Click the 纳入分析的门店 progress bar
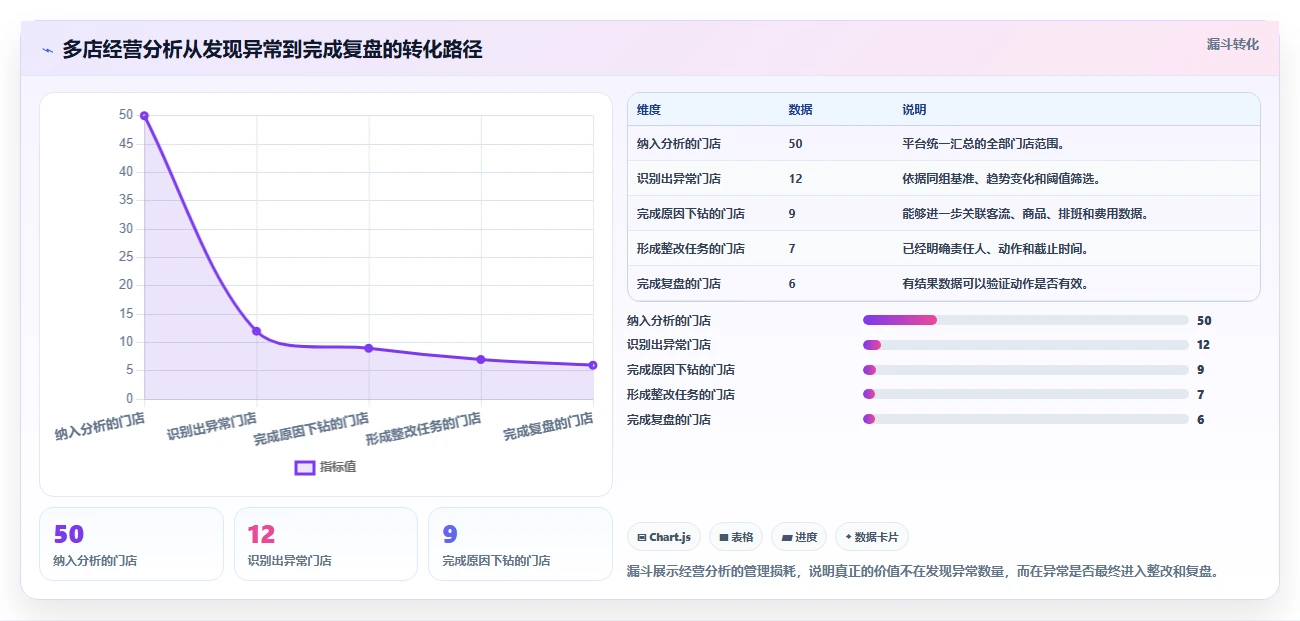This screenshot has width=1300, height=621. pos(1025,320)
